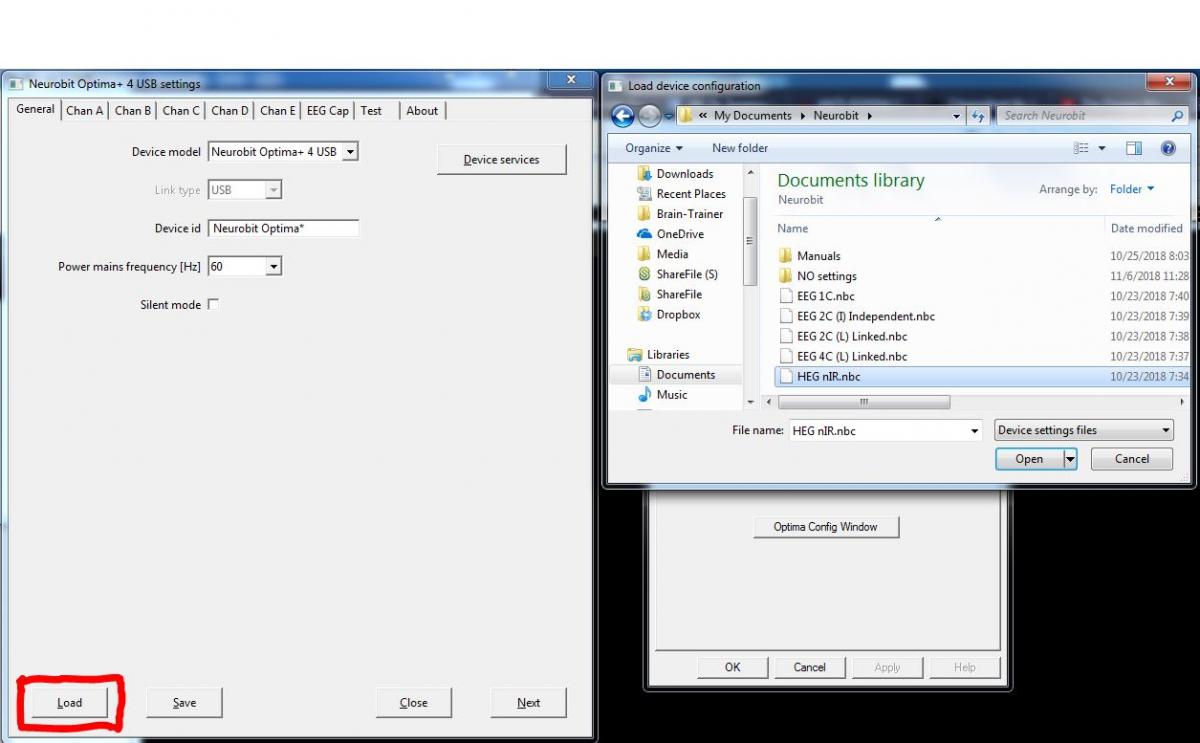Select Recent Places in navigation pane
Image resolution: width=1200 pixels, height=743 pixels.
coord(690,194)
